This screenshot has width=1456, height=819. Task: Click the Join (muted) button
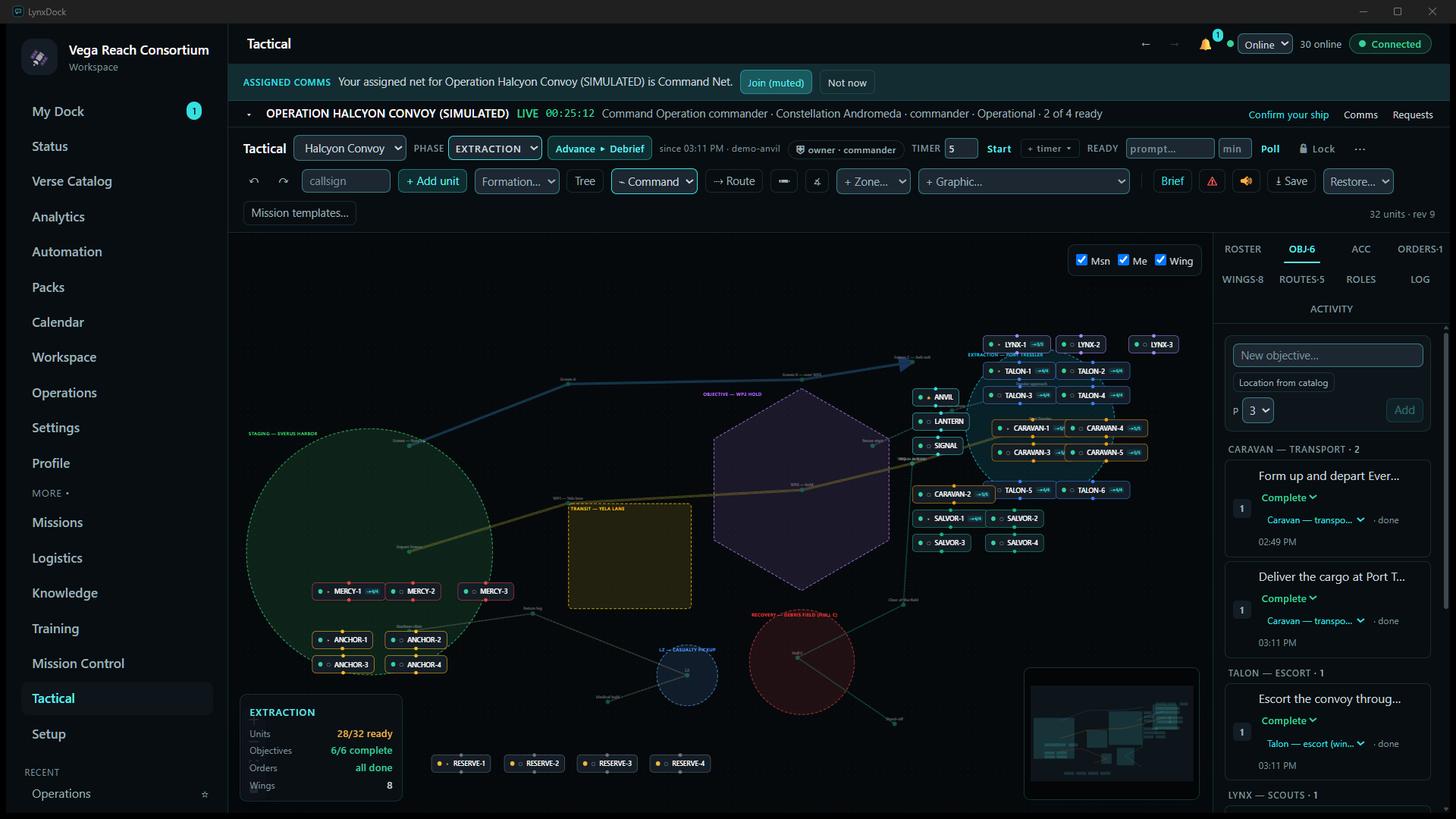click(775, 83)
